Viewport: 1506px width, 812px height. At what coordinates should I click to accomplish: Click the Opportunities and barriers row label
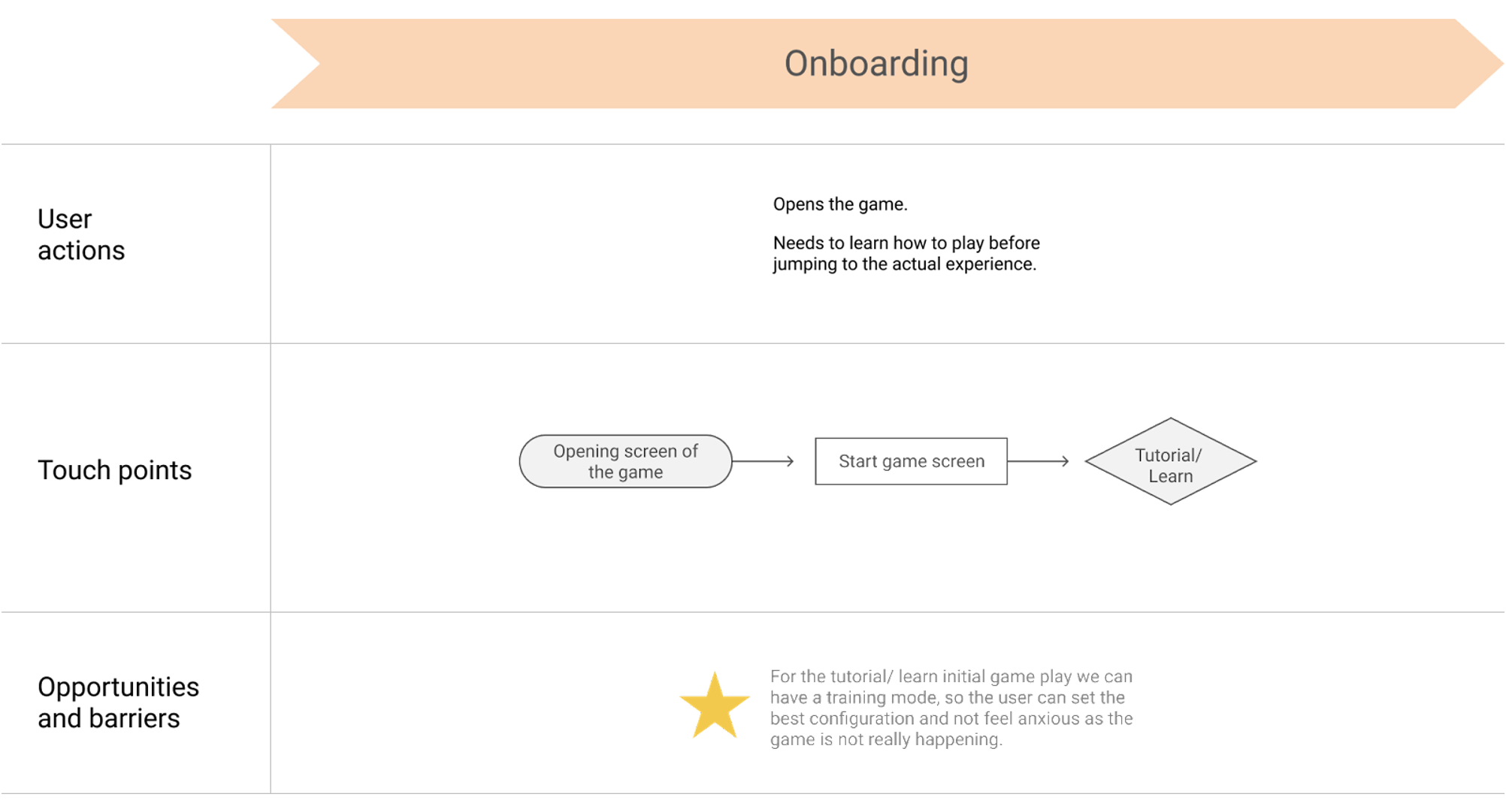118,702
